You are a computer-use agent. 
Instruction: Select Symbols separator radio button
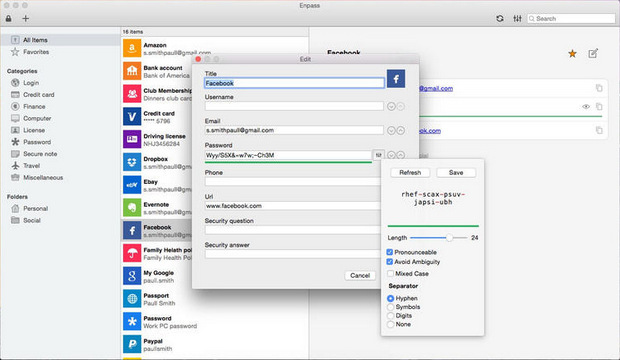[x=391, y=307]
